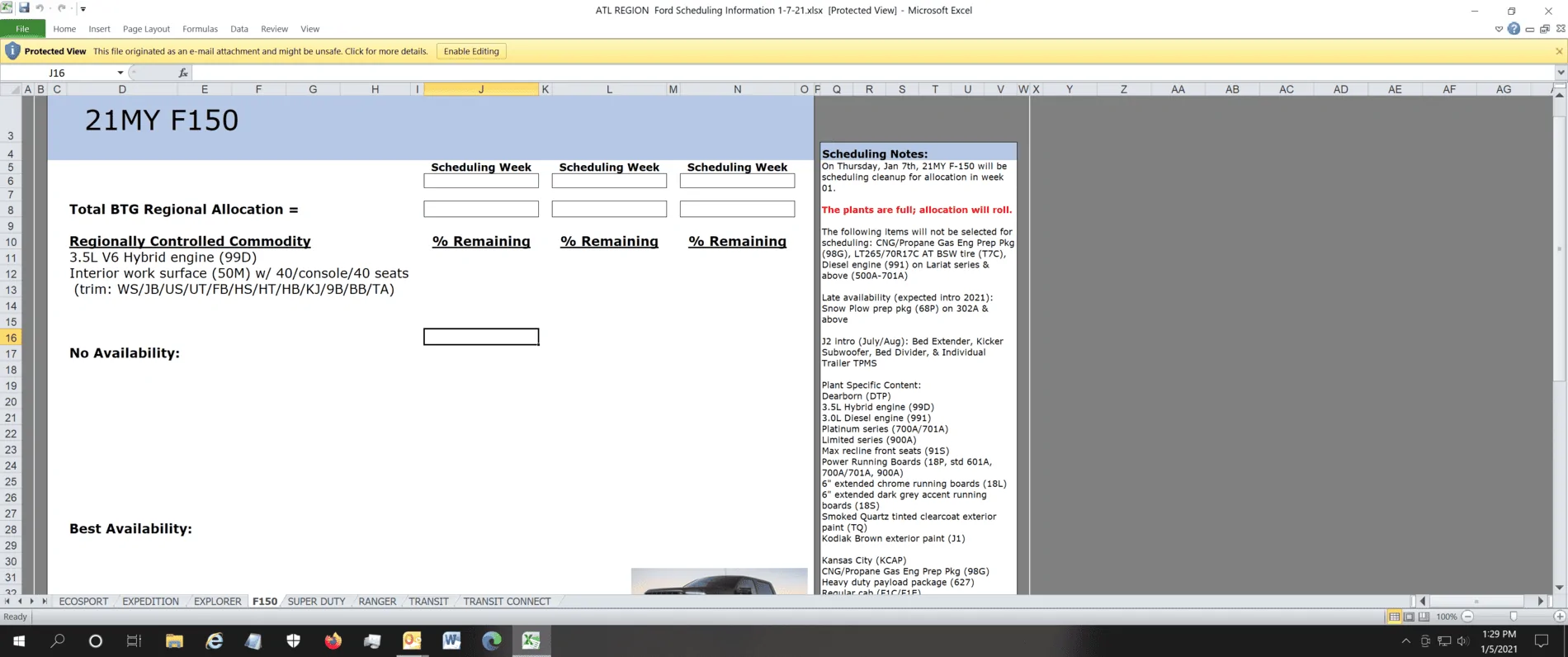The image size is (1568, 657).
Task: Minimize the workbook window inside Excel
Action: [x=1530, y=29]
